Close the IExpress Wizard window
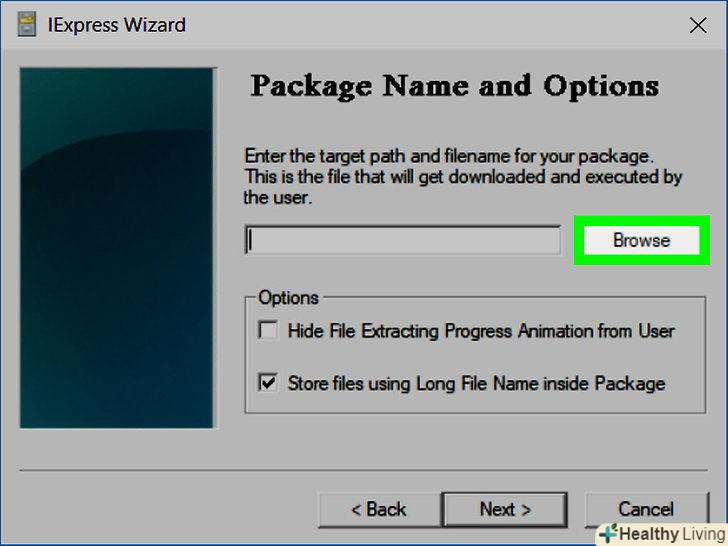 (698, 26)
